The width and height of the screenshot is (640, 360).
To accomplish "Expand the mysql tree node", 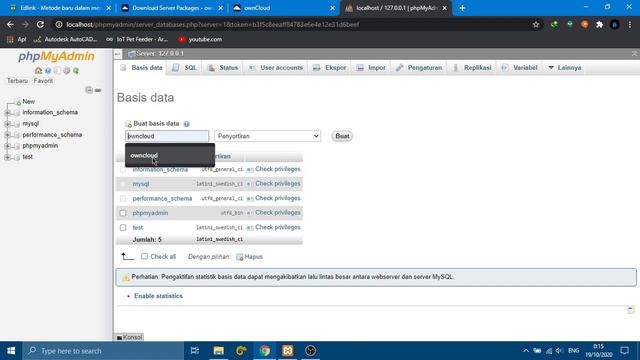I will (x=7, y=124).
